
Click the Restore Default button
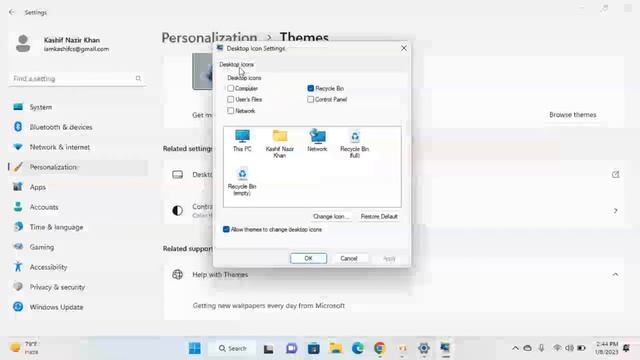(x=379, y=216)
